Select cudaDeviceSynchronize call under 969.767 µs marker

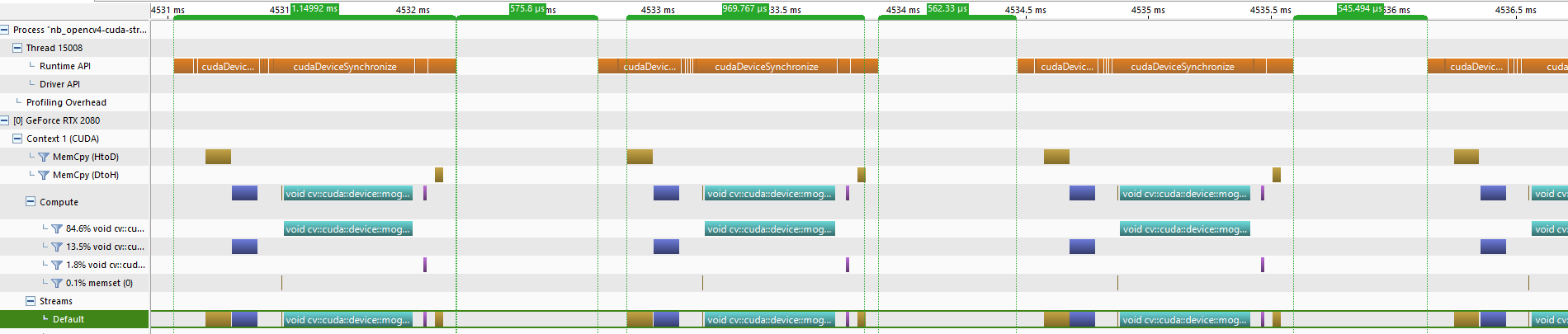[767, 67]
